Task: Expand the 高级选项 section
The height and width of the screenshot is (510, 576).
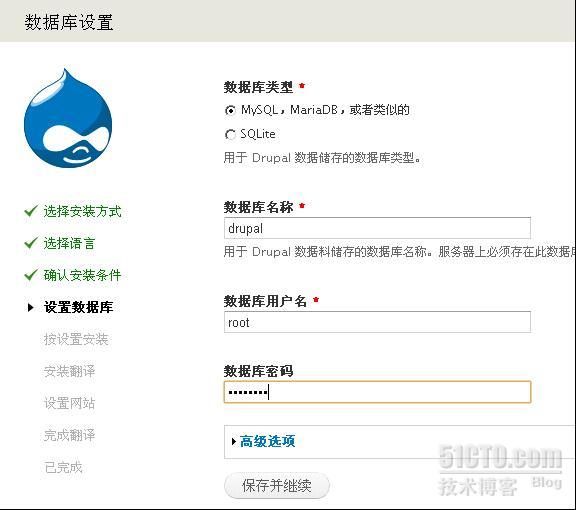Action: [x=267, y=441]
